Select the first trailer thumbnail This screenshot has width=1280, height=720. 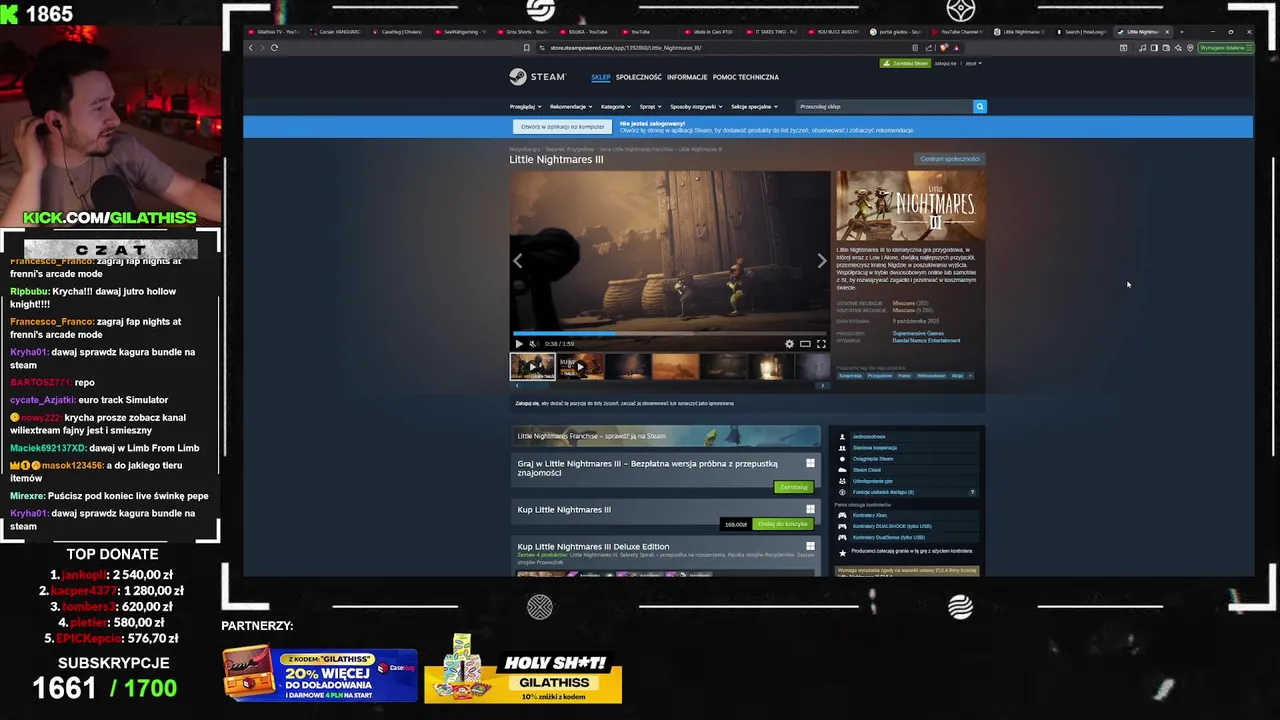[x=533, y=366]
